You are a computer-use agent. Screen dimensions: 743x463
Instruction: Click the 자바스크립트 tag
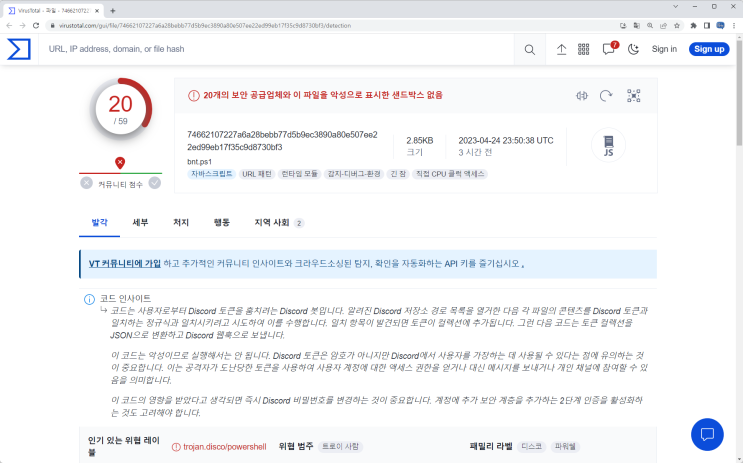click(x=211, y=174)
